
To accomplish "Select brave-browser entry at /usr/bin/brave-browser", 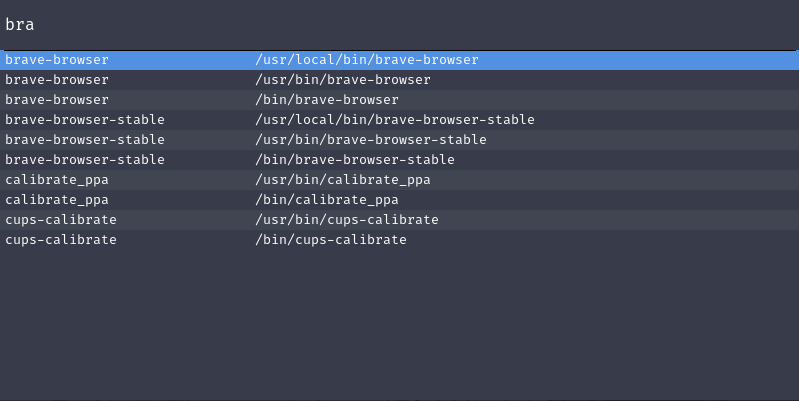I will click(x=400, y=80).
